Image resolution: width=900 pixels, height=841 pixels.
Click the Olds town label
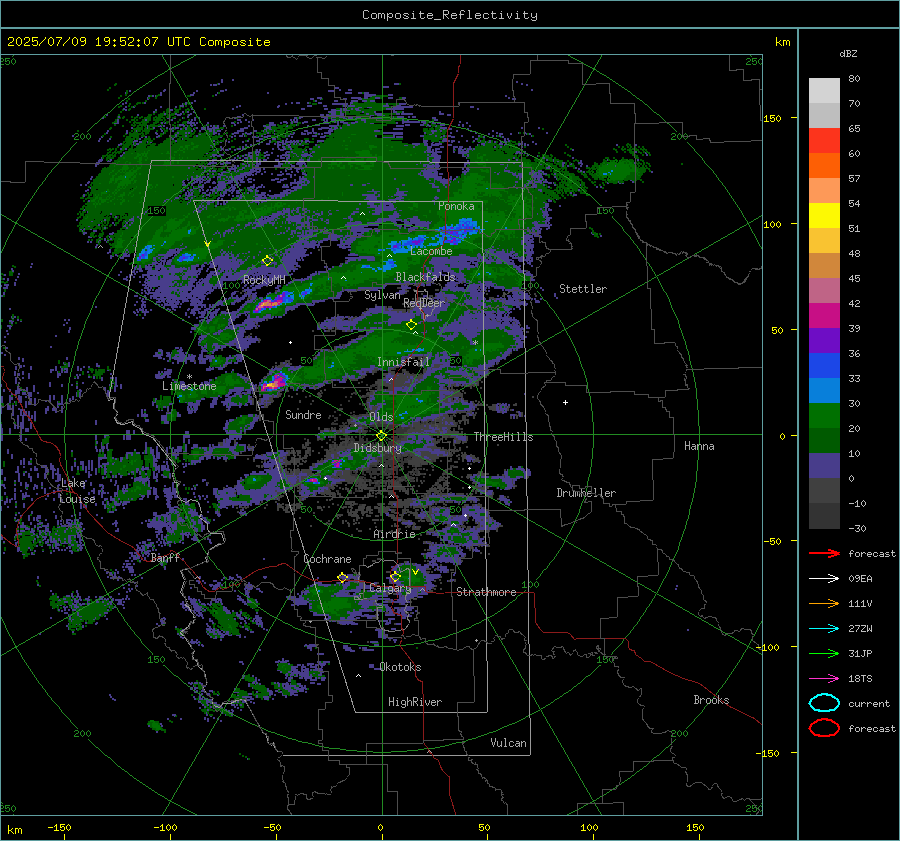click(x=381, y=417)
